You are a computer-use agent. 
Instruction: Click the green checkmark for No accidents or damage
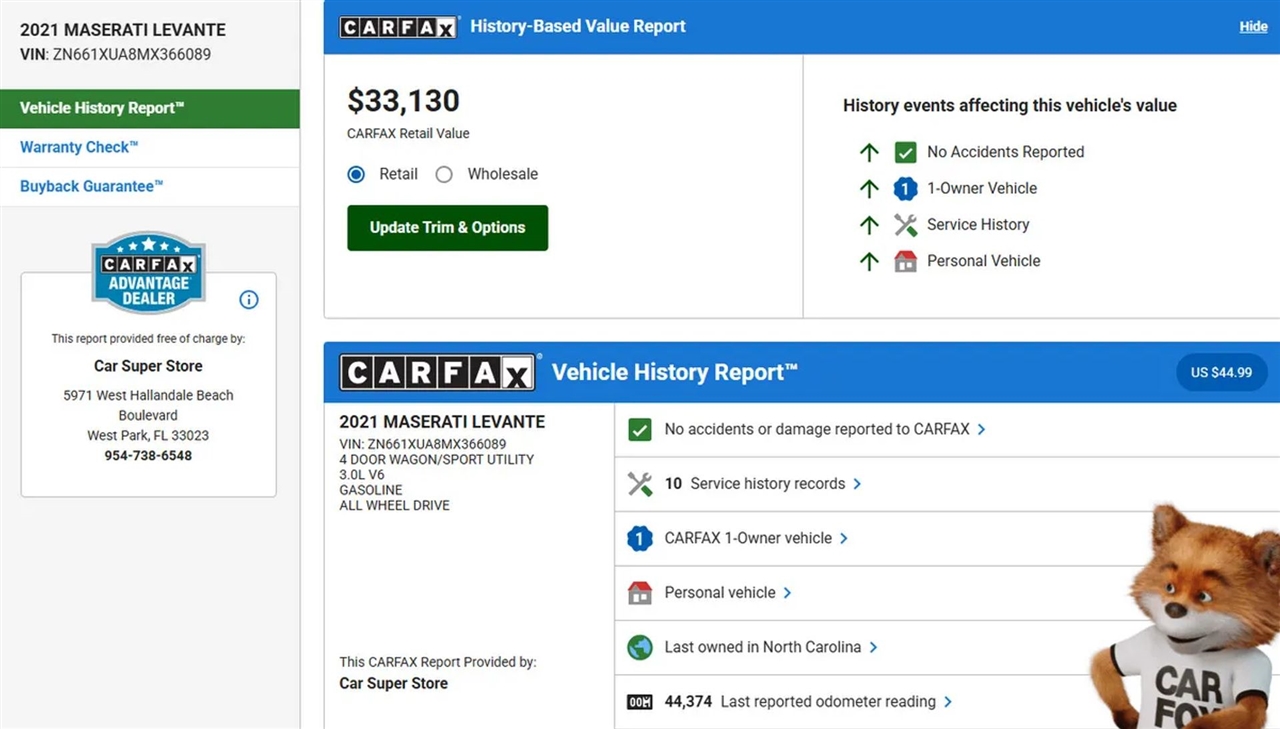640,430
